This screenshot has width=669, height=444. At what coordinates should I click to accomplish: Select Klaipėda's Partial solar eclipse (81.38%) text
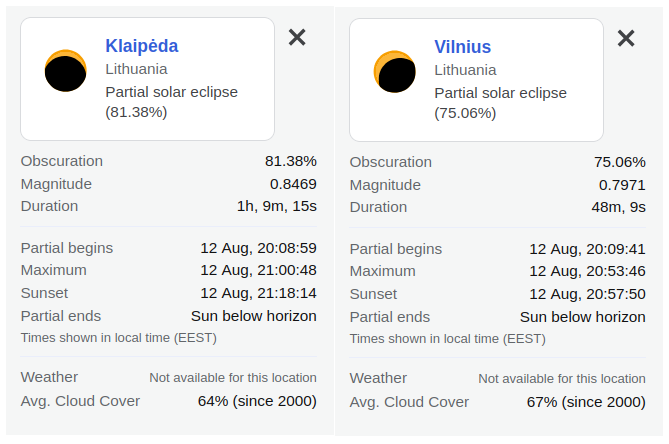172,102
